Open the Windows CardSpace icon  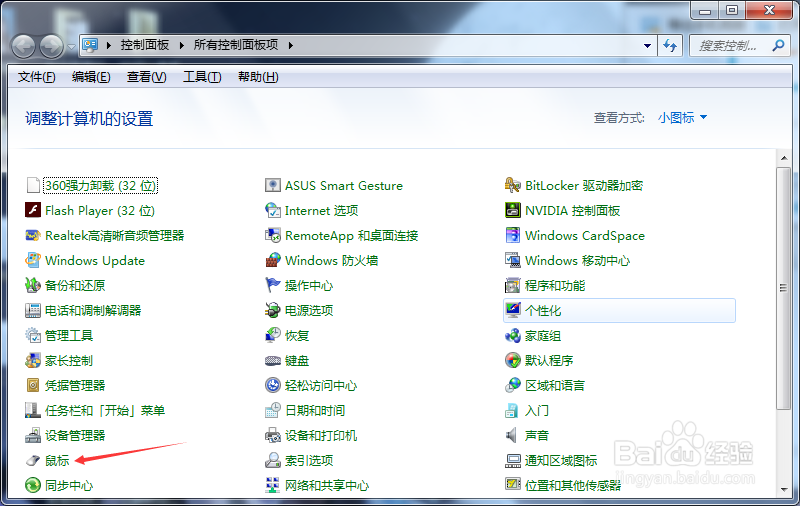[x=513, y=235]
